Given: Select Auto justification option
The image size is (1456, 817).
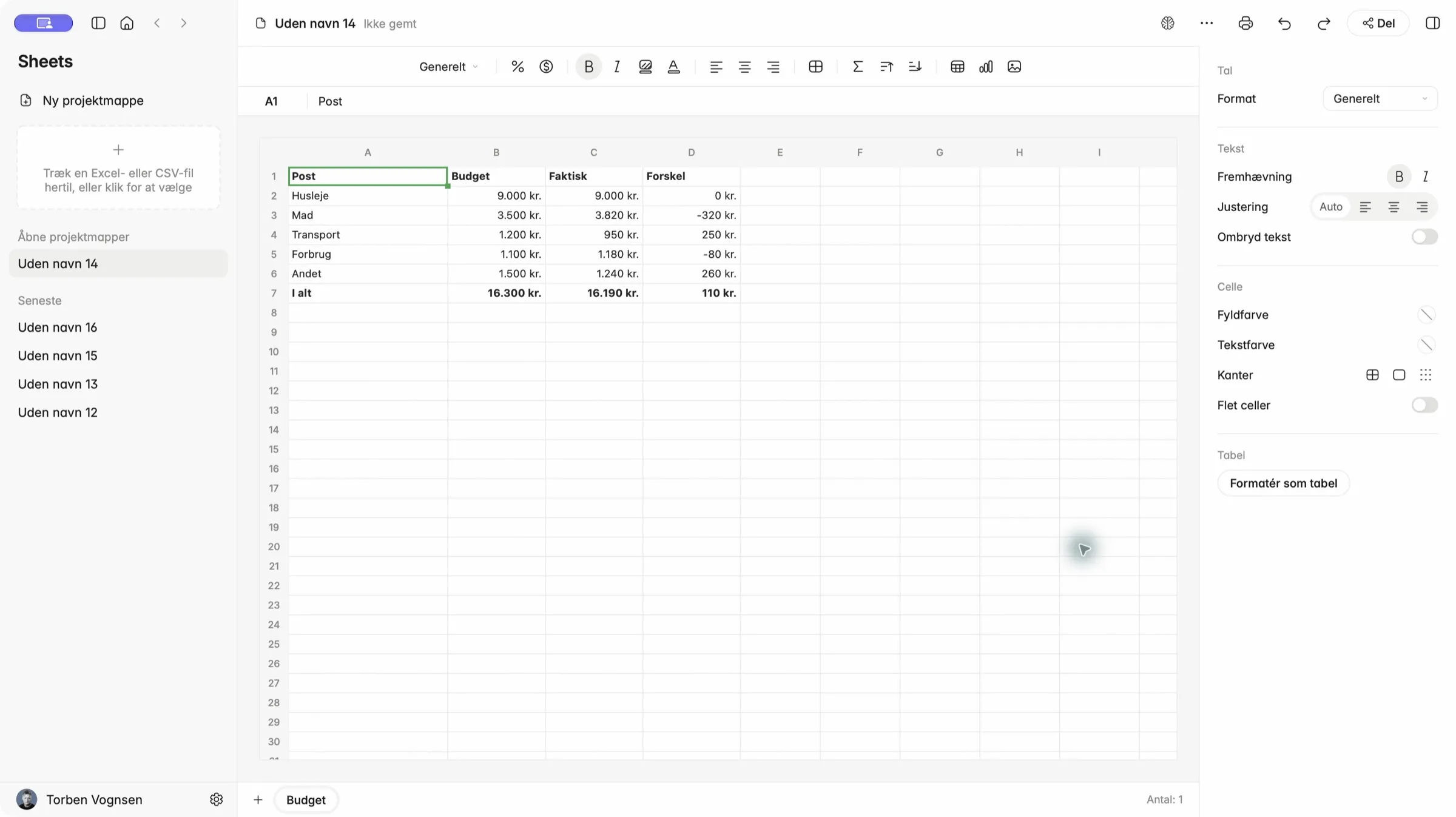Looking at the screenshot, I should 1331,207.
